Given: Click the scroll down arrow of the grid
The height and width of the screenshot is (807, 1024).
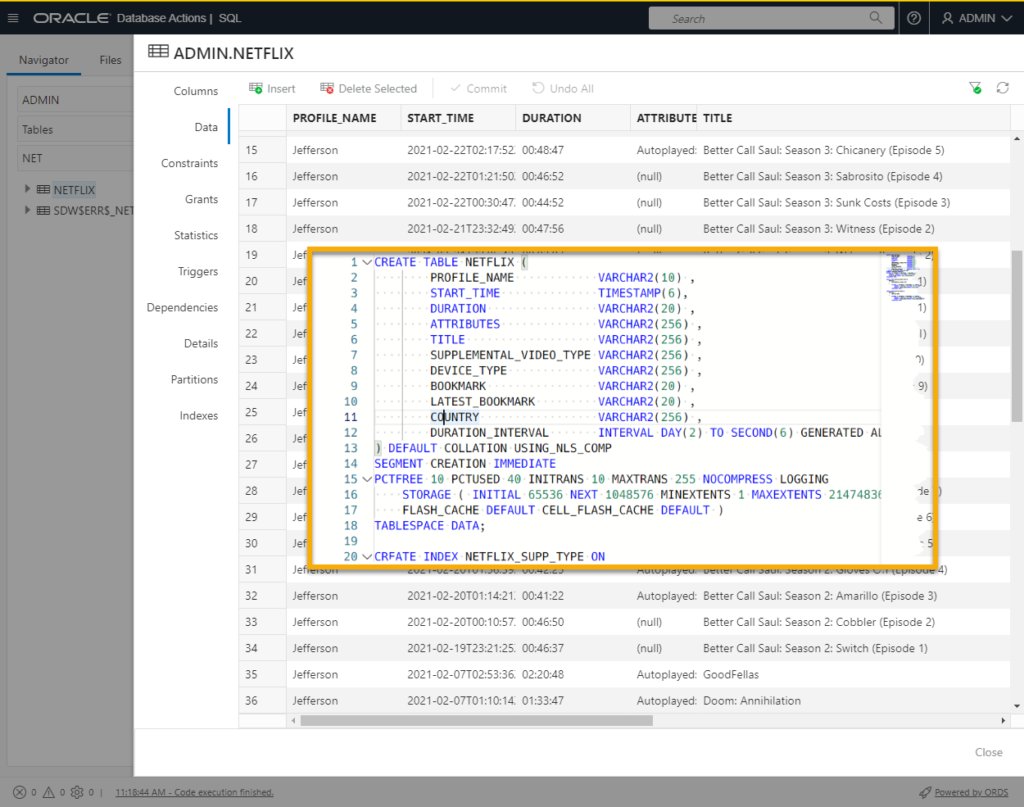Looking at the screenshot, I should click(x=1017, y=706).
